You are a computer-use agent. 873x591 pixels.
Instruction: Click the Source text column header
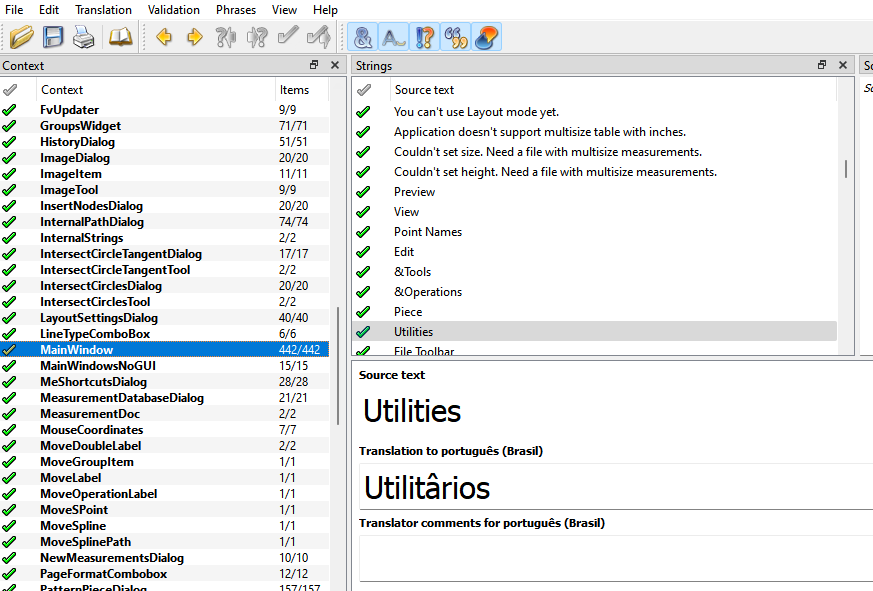pyautogui.click(x=424, y=90)
